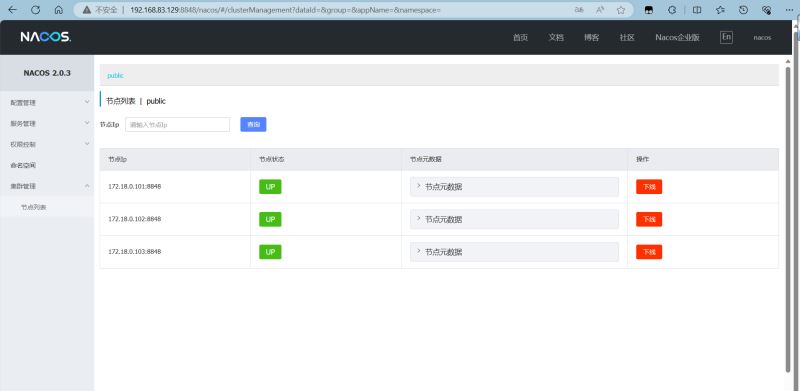Expand node metadata for 172.18.0.103:8848
Viewport: 800px width, 391px height.
coord(514,252)
